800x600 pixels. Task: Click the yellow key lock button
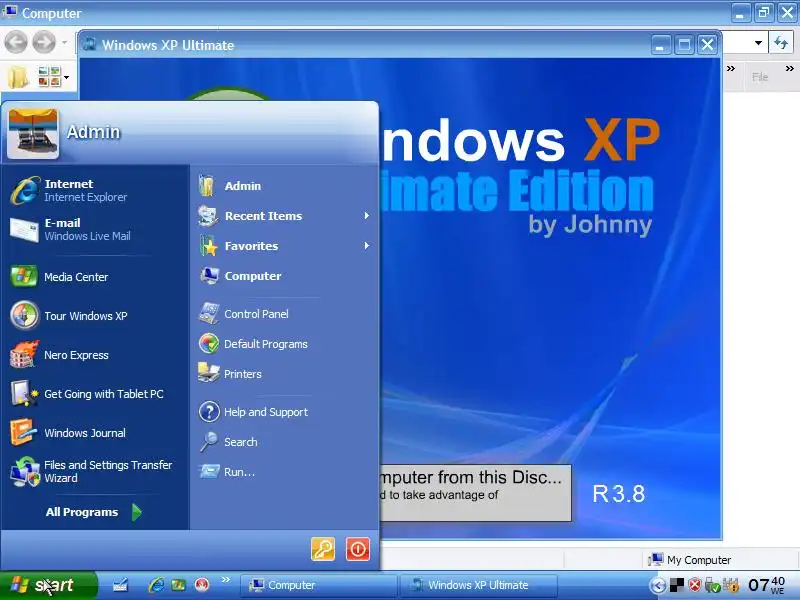(x=323, y=549)
